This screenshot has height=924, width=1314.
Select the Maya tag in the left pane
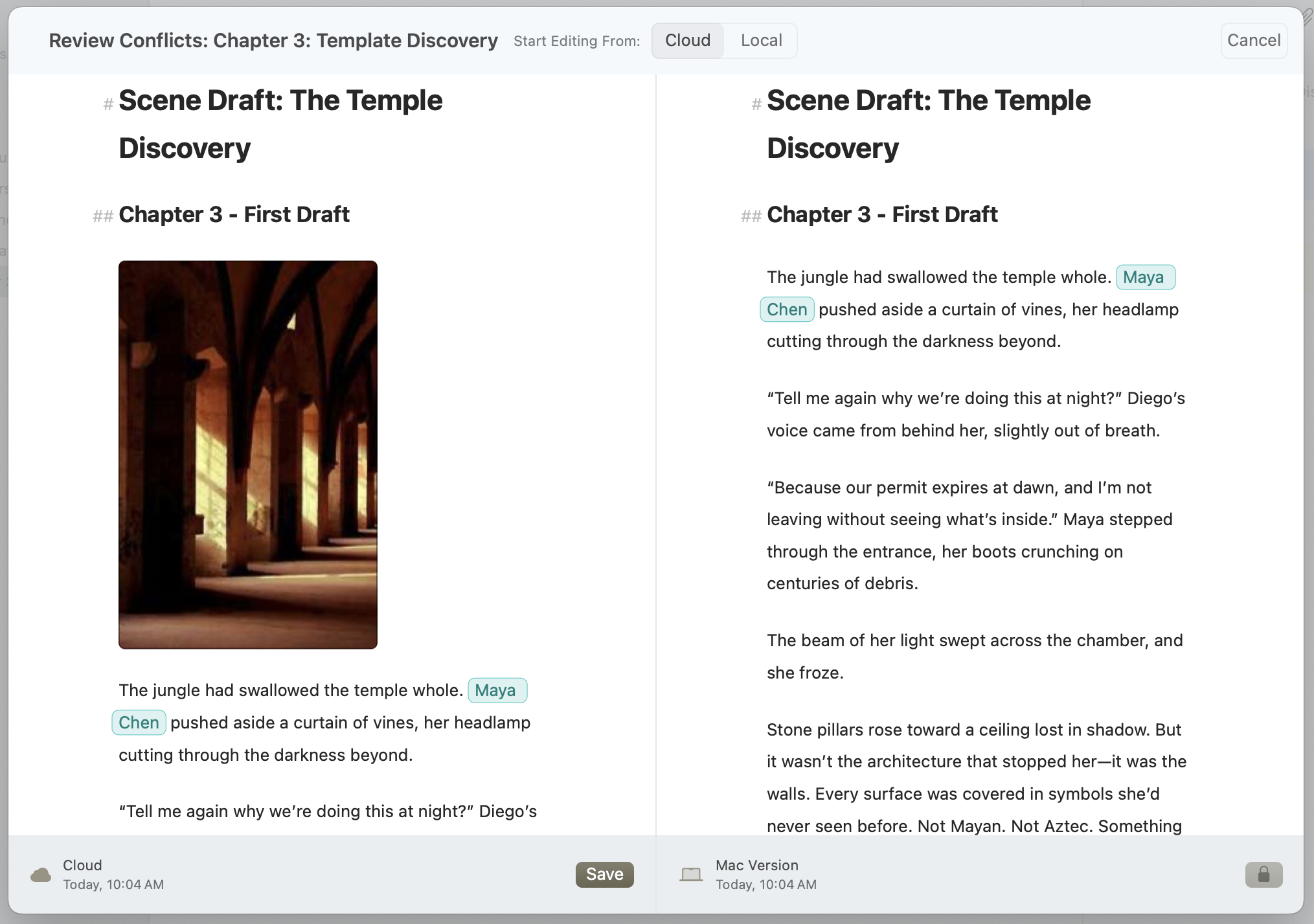(x=497, y=690)
